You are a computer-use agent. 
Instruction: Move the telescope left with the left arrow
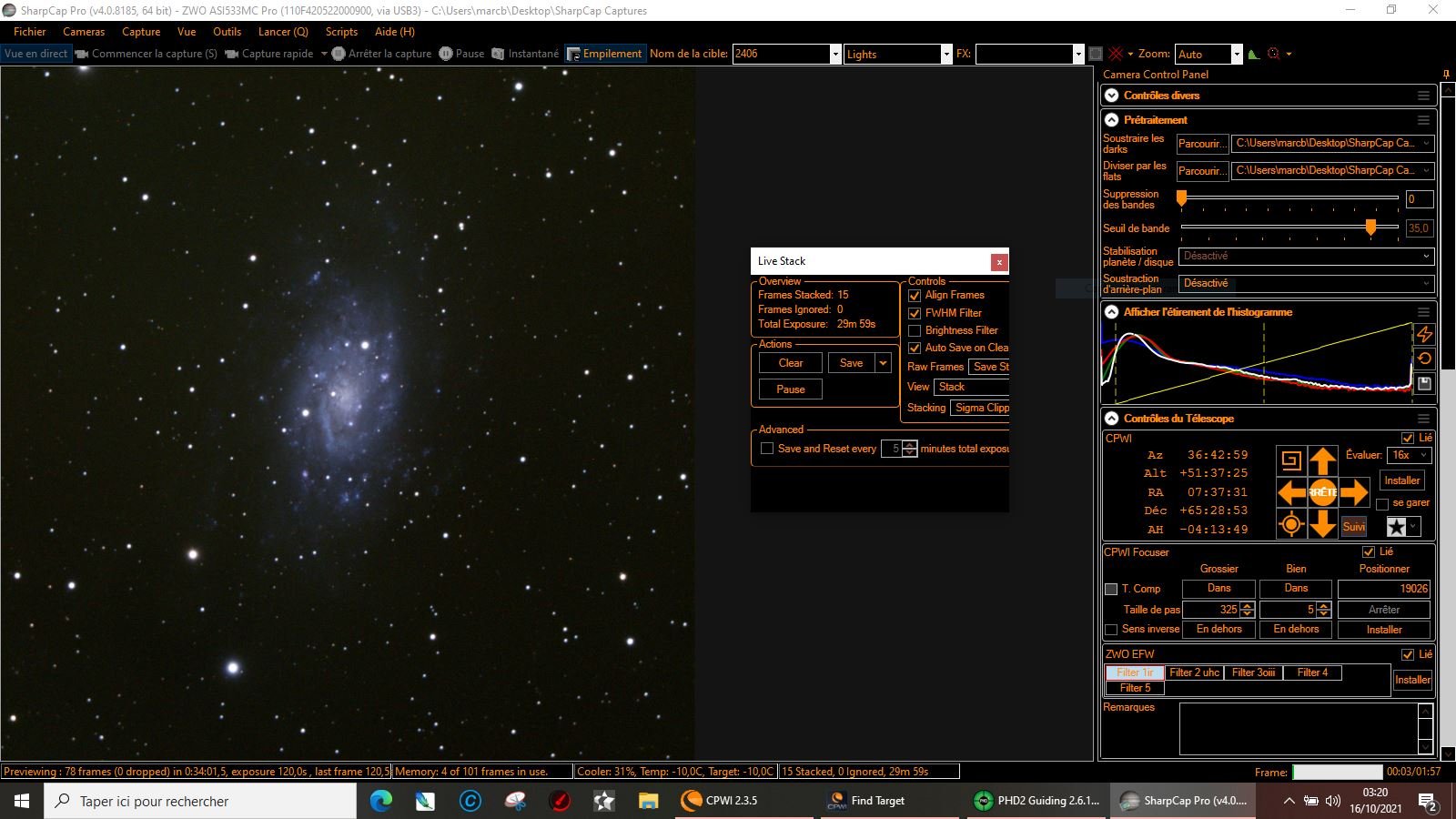click(x=1291, y=492)
